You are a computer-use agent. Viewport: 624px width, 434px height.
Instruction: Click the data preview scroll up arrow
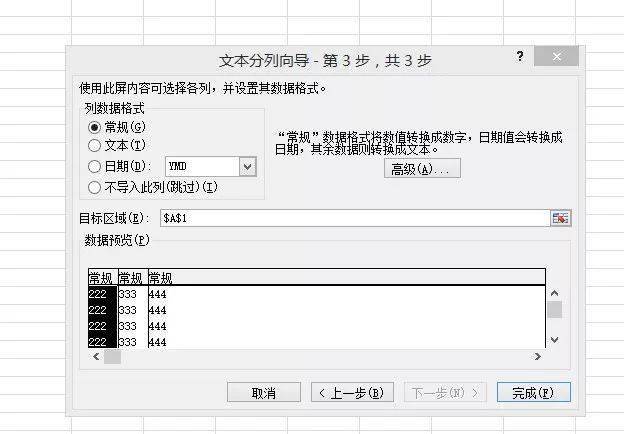pos(554,293)
